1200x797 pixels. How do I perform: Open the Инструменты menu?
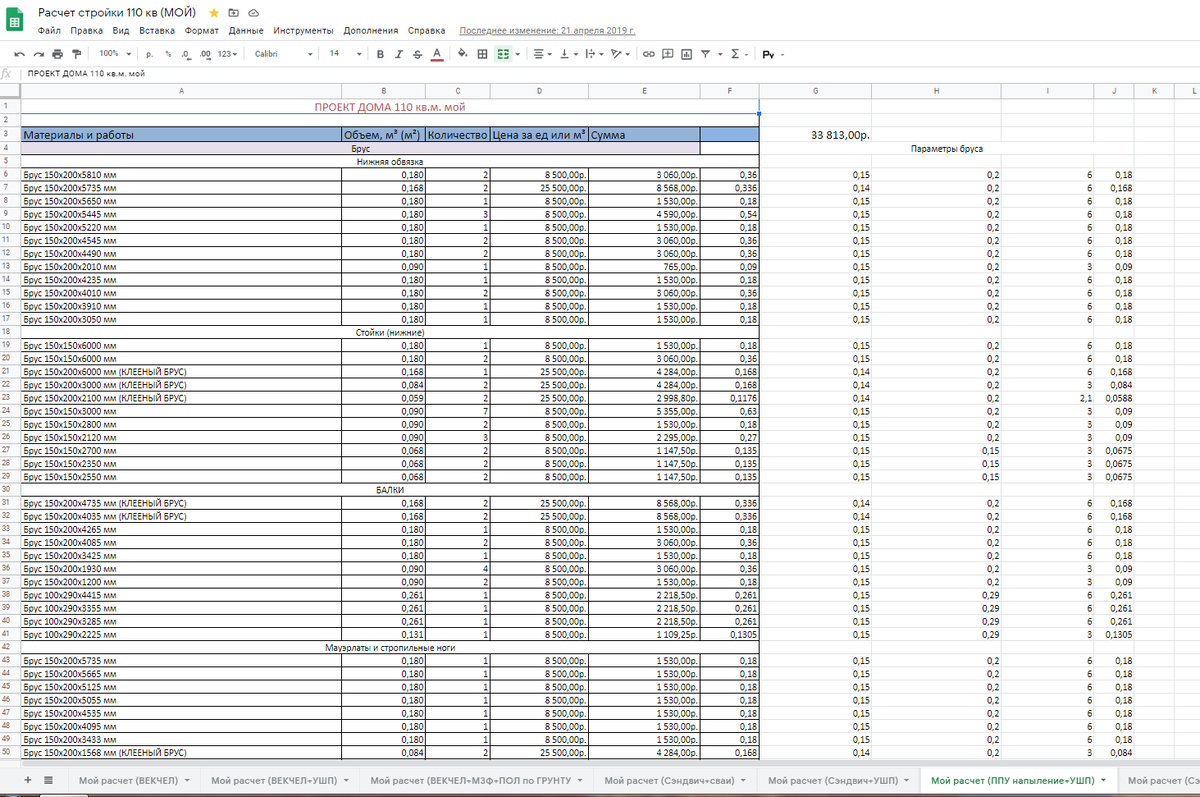(303, 31)
